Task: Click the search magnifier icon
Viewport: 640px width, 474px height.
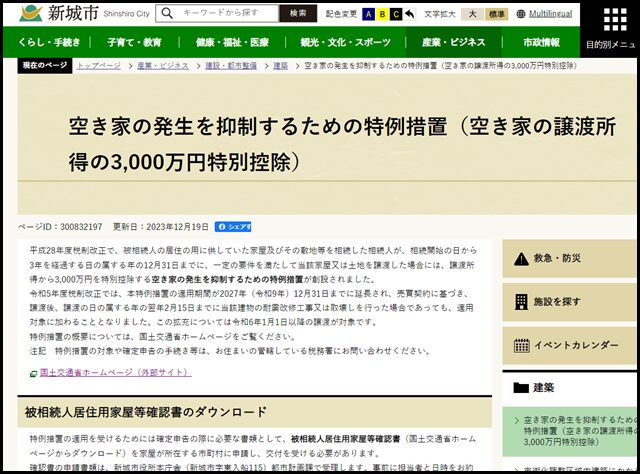Action: click(x=167, y=13)
